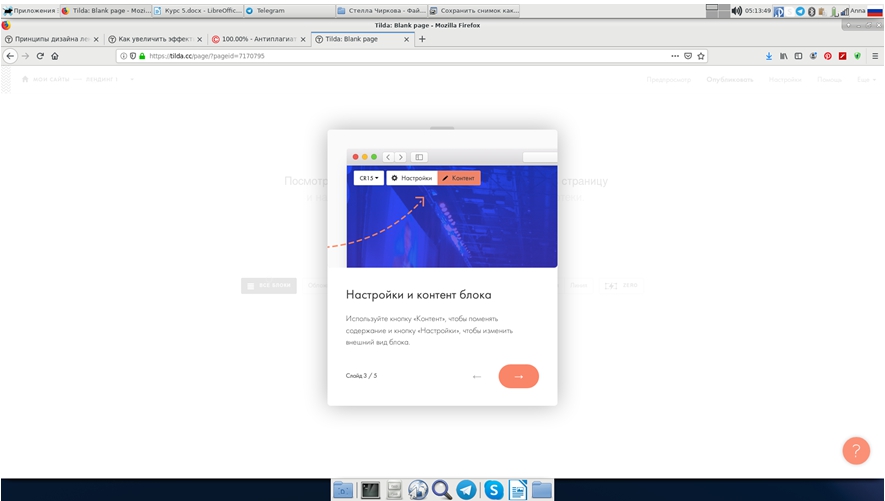Viewport: 885px width, 501px height.
Task: Toggle the Firefox sidebar icon
Action: pos(798,56)
